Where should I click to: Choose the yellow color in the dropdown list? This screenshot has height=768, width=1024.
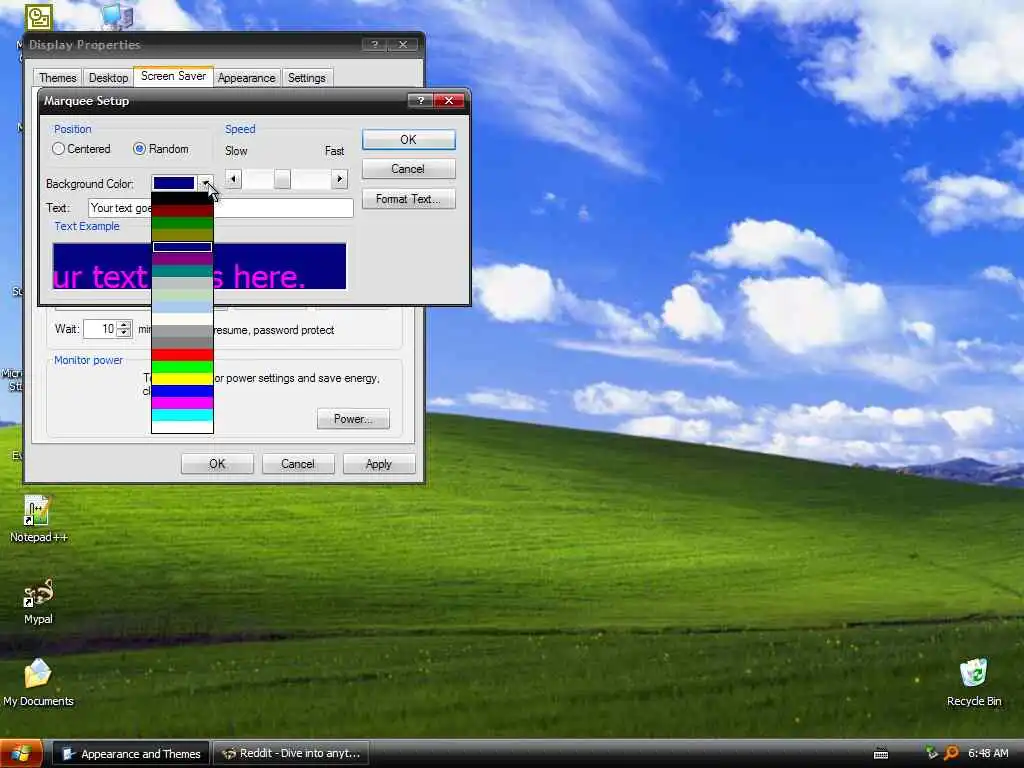182,379
